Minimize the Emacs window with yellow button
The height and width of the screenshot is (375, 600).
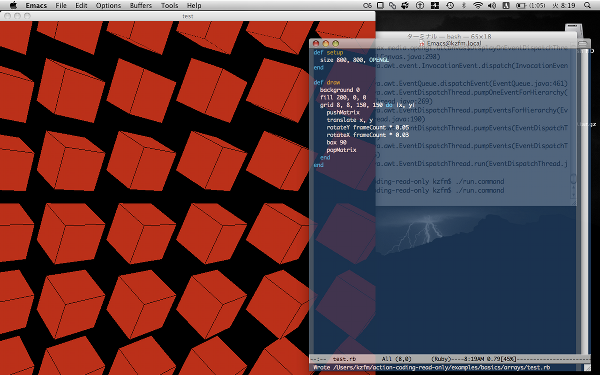tap(326, 43)
